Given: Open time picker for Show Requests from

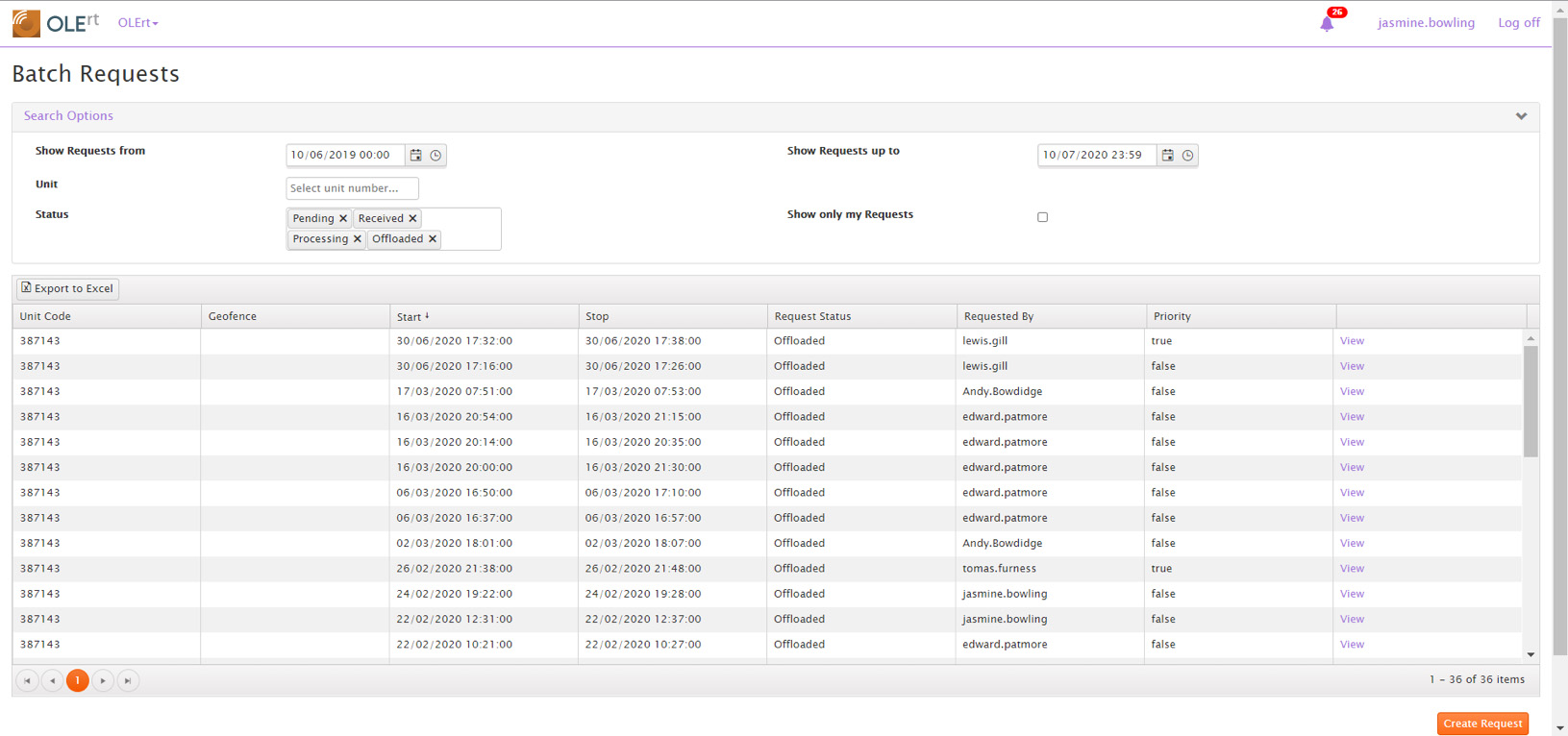Looking at the screenshot, I should tap(436, 155).
